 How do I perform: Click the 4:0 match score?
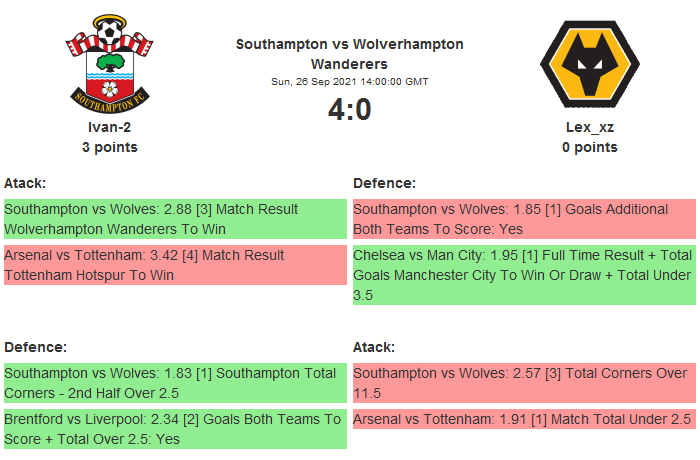tap(350, 109)
